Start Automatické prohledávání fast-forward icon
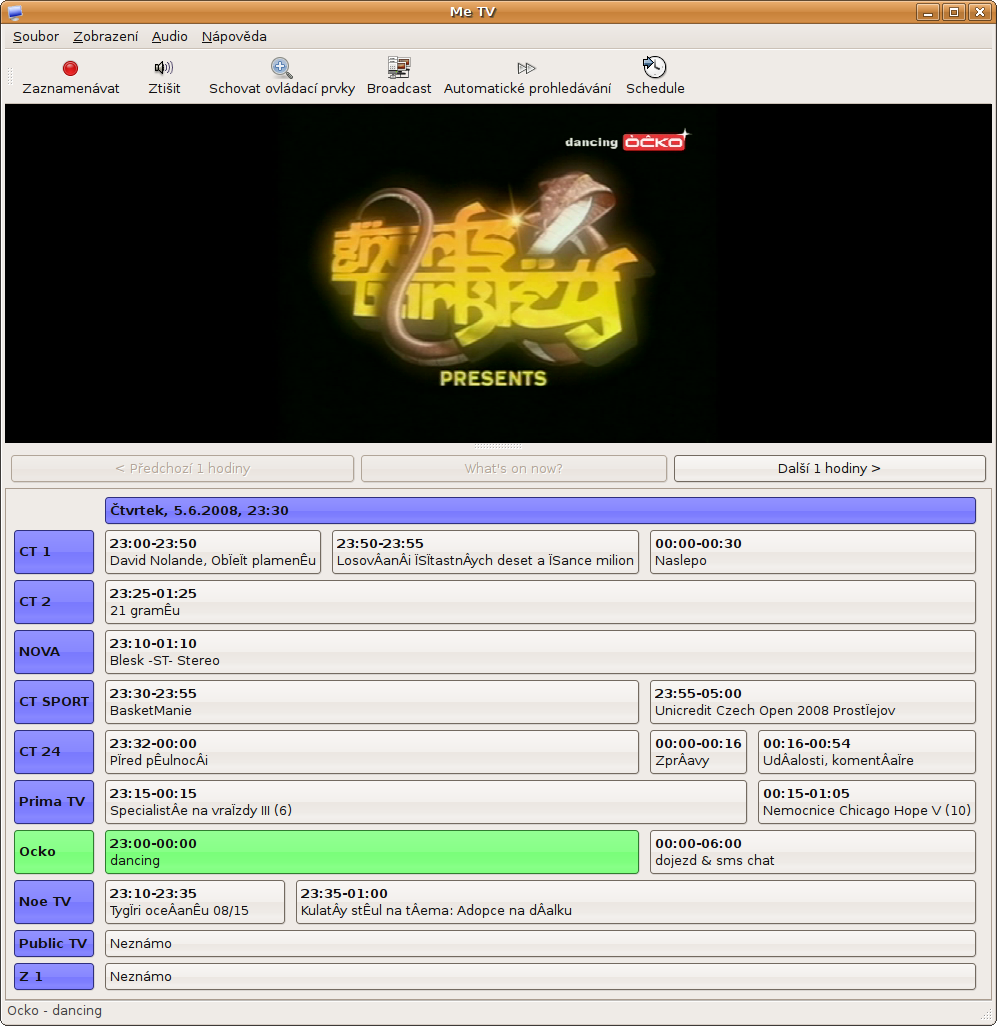This screenshot has height=1026, width=997. click(527, 68)
